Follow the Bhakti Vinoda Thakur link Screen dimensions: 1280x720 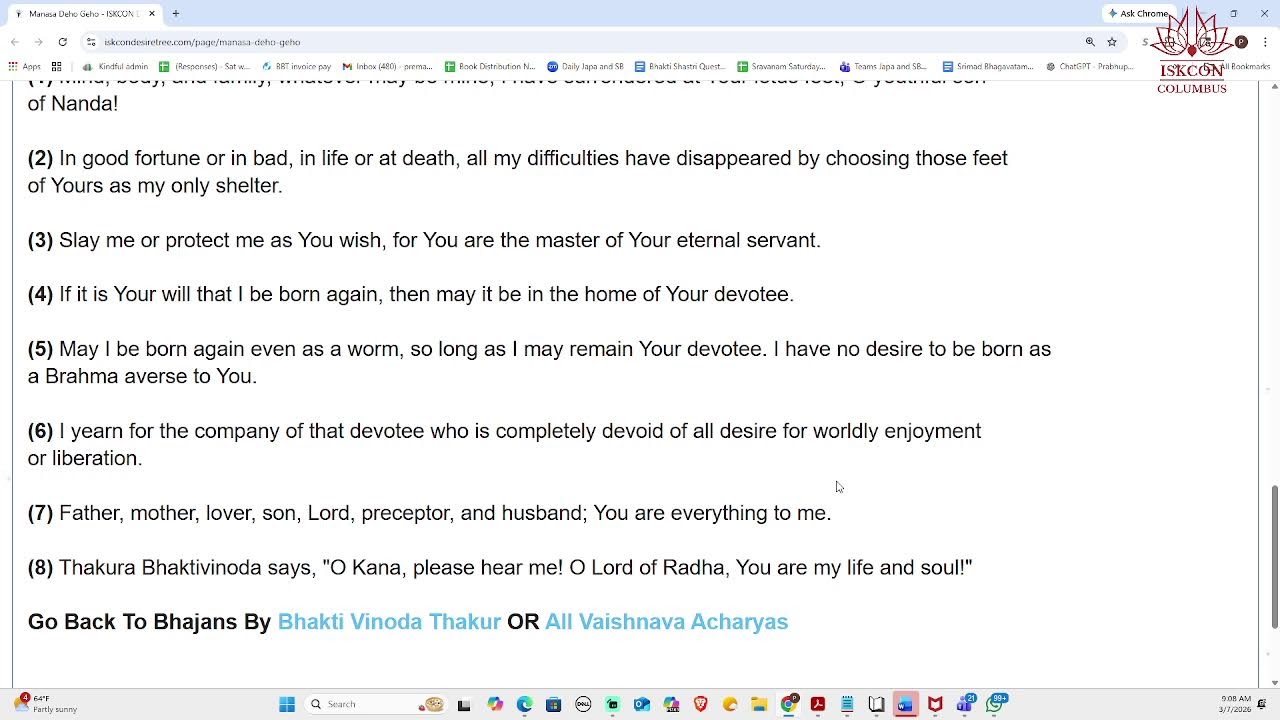389,621
